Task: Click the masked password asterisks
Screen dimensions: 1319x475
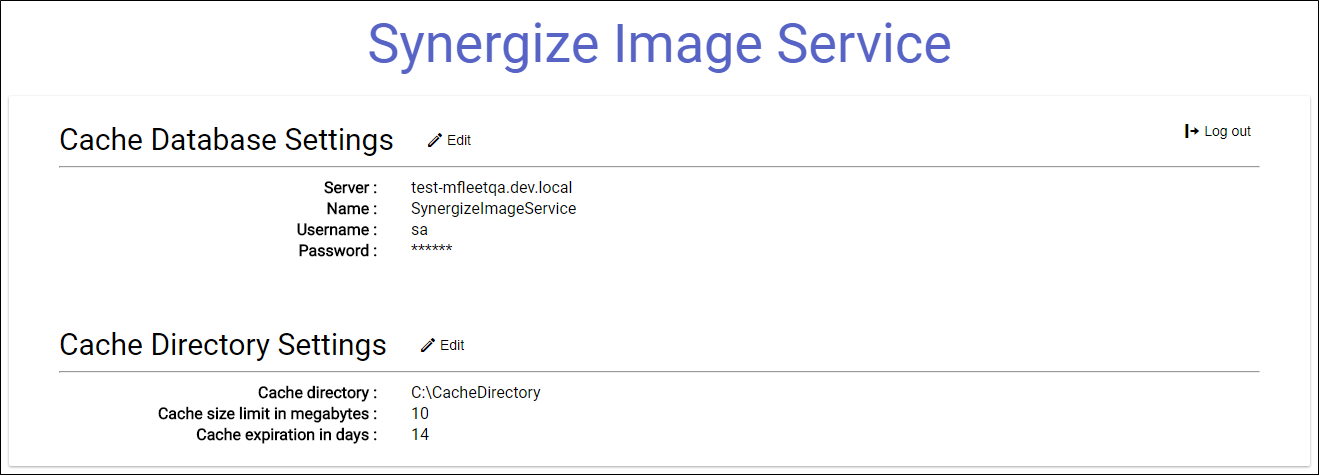Action: [x=432, y=249]
